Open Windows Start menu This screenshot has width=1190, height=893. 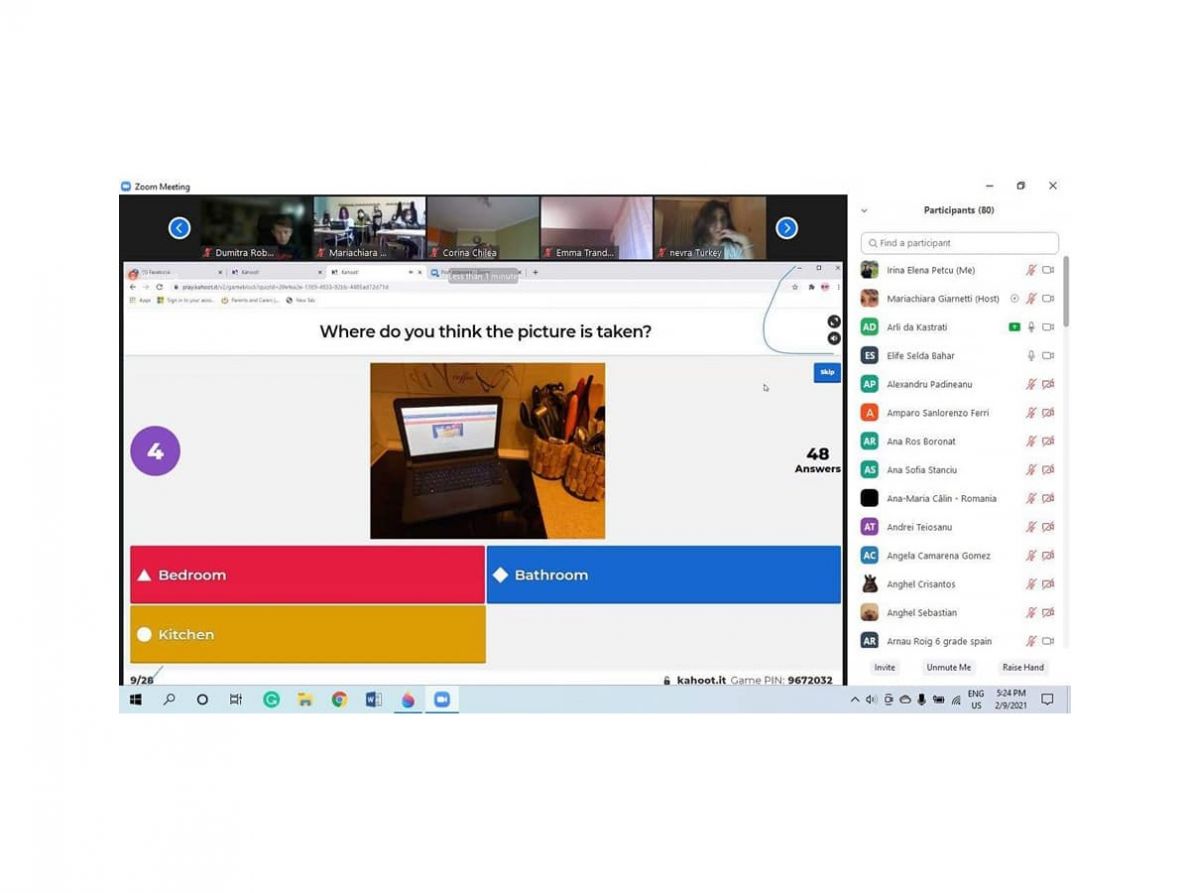pyautogui.click(x=136, y=700)
